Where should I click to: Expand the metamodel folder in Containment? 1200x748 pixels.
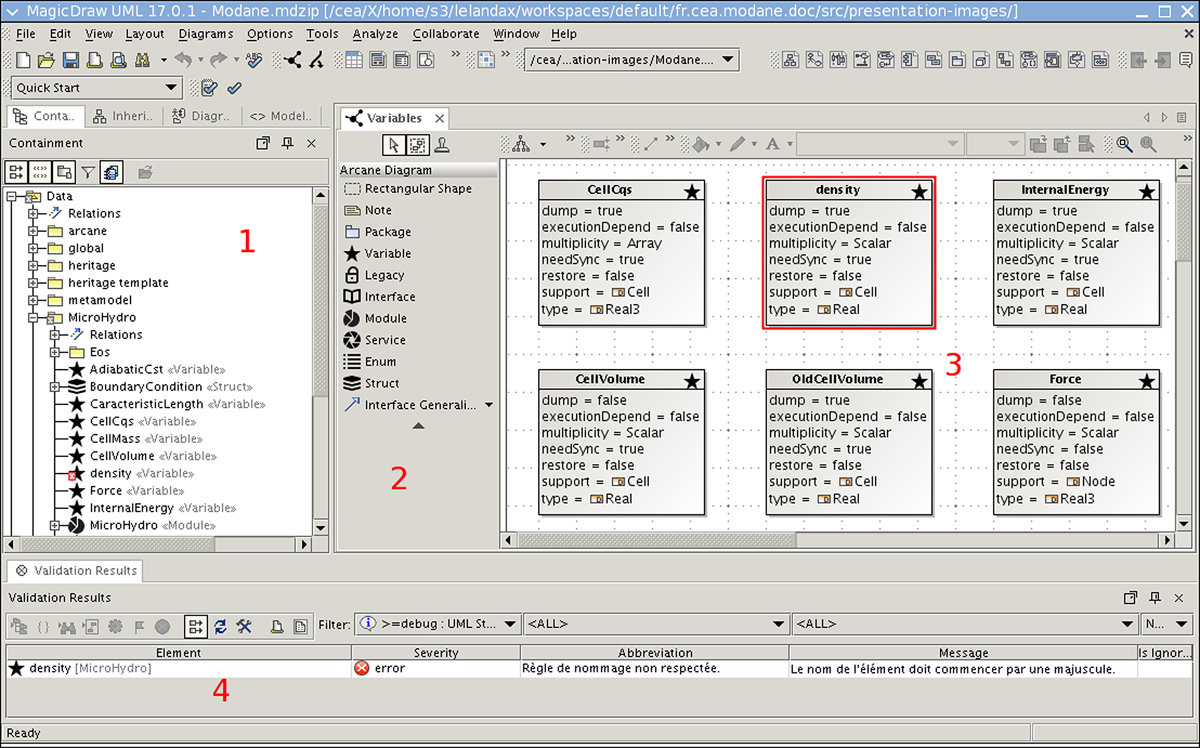click(33, 300)
